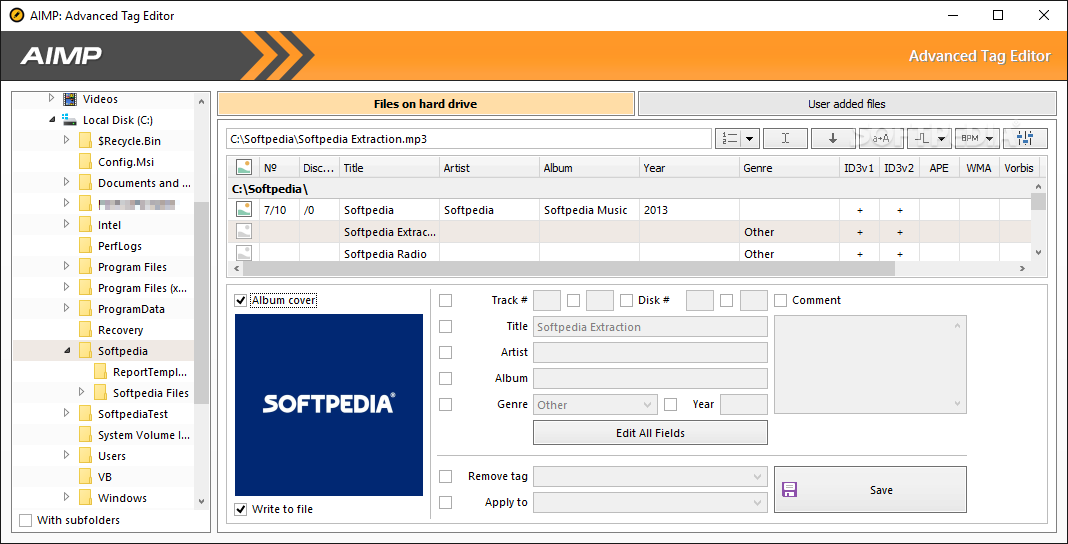Expand the Videos tree node
1068x544 pixels.
click(x=52, y=99)
